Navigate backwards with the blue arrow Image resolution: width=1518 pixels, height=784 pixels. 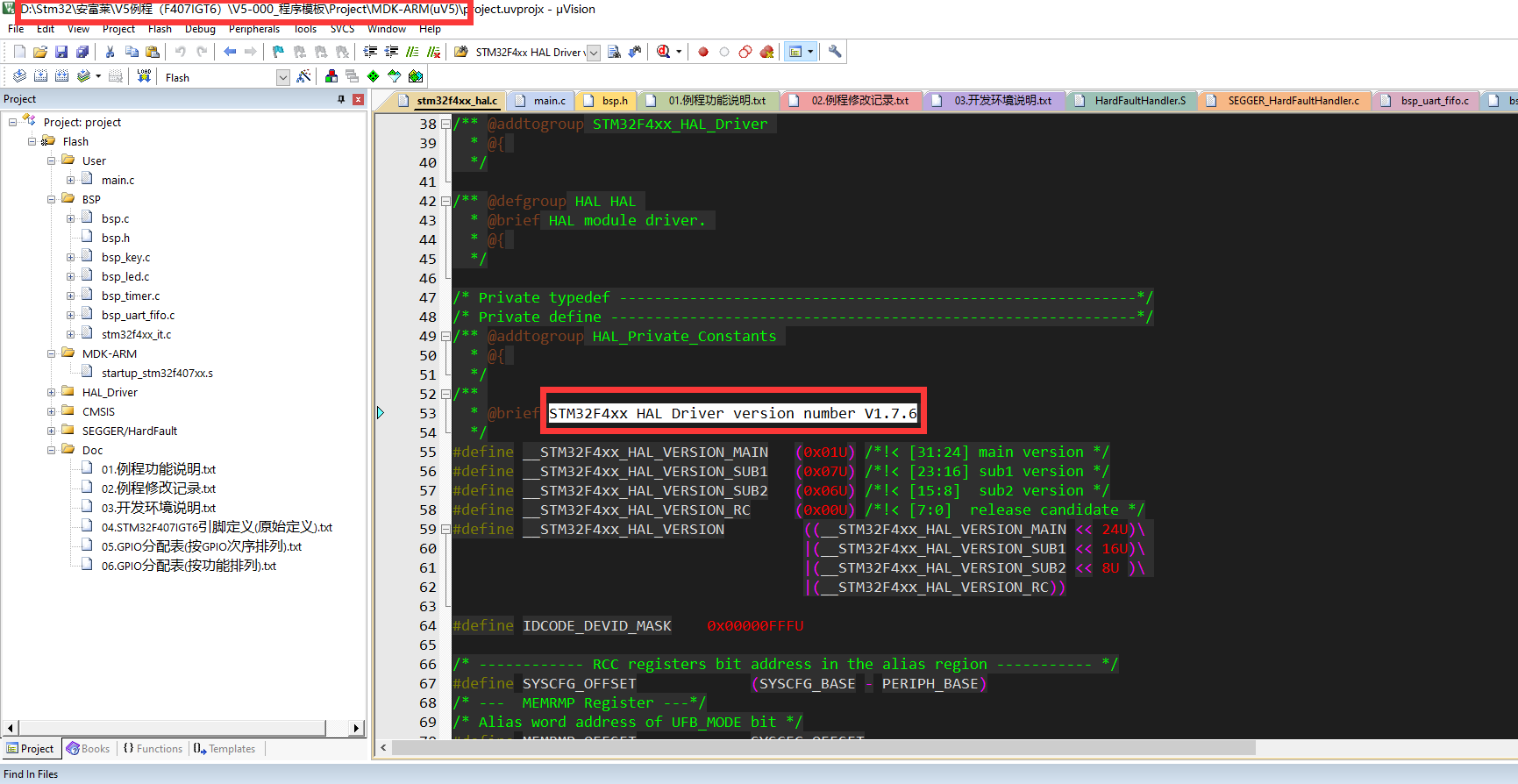click(x=230, y=52)
